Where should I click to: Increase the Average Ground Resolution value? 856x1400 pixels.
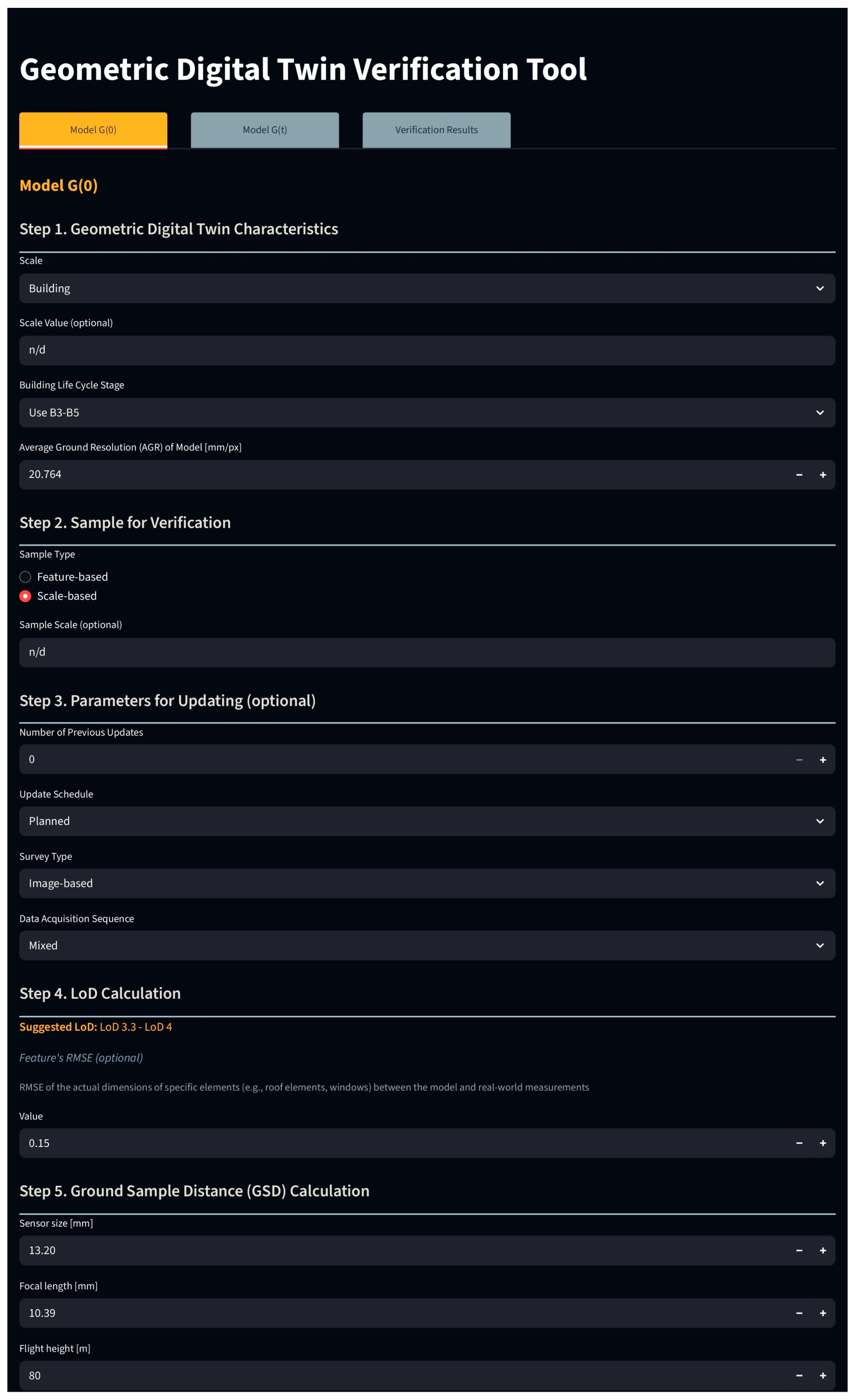tap(822, 475)
